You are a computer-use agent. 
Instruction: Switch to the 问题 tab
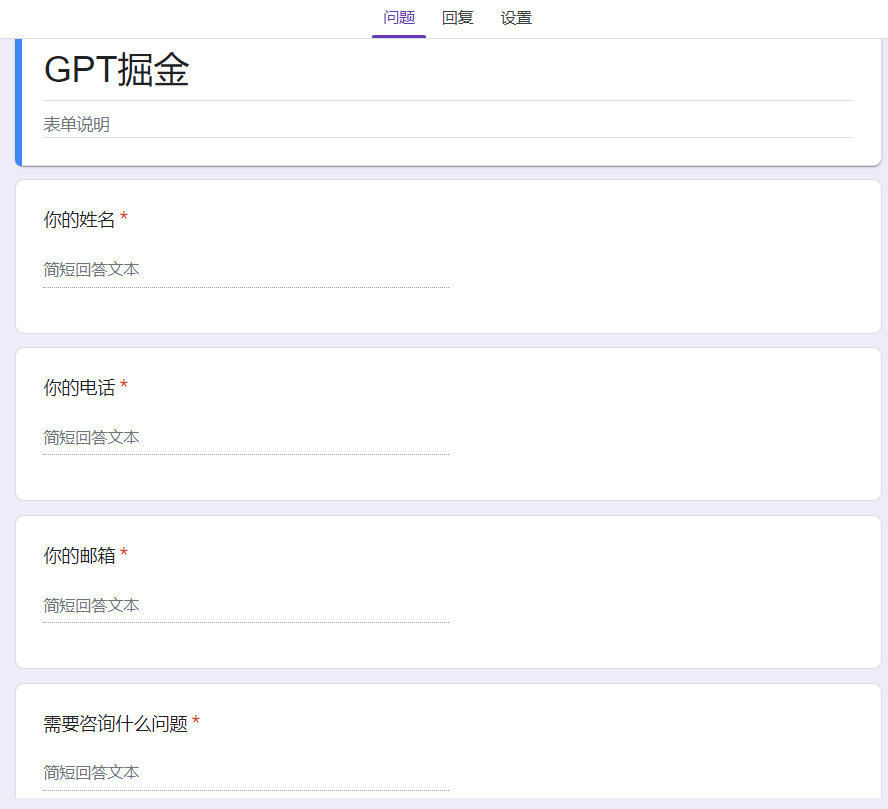pyautogui.click(x=399, y=18)
